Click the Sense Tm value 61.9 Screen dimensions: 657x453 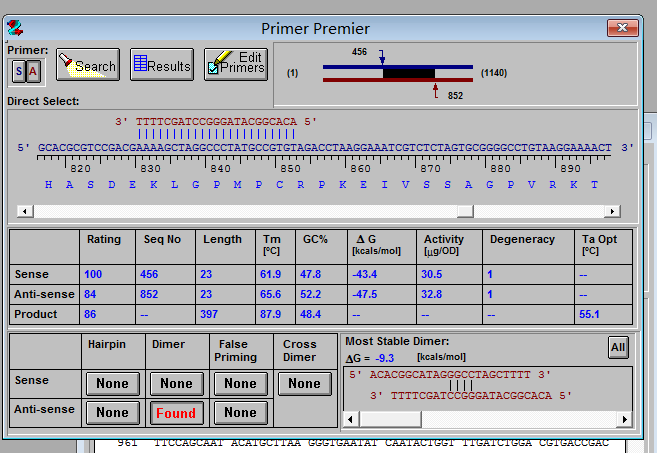(270, 274)
